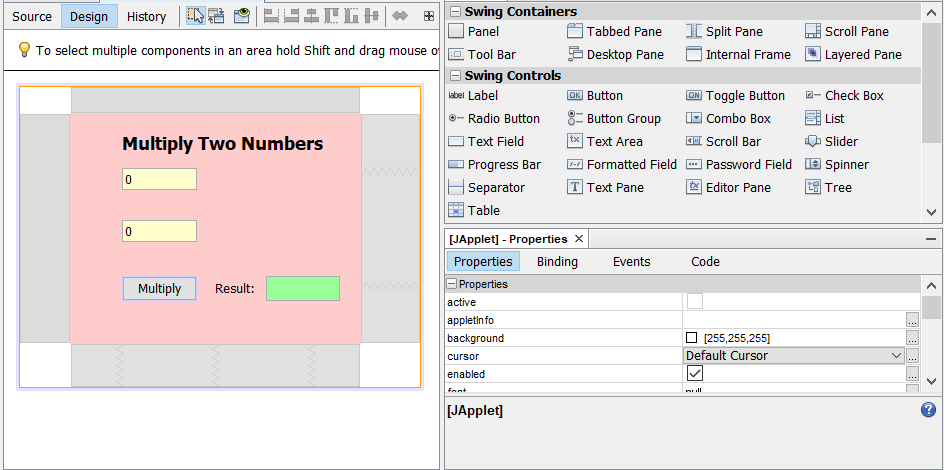The width and height of the screenshot is (944, 470).
Task: Click the Multiply button in the form
Action: pyautogui.click(x=160, y=288)
